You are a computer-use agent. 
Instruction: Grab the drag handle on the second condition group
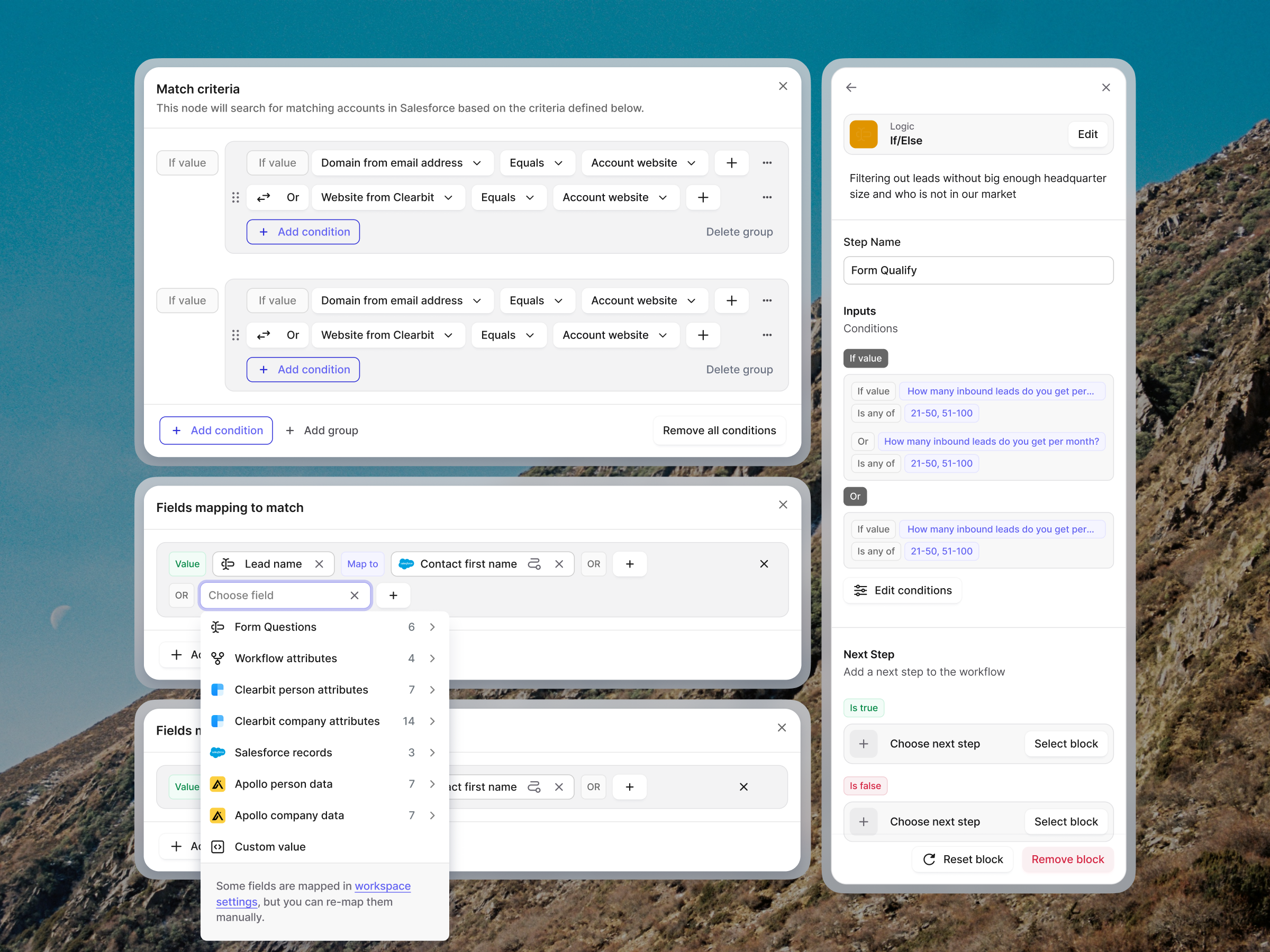[x=235, y=335]
